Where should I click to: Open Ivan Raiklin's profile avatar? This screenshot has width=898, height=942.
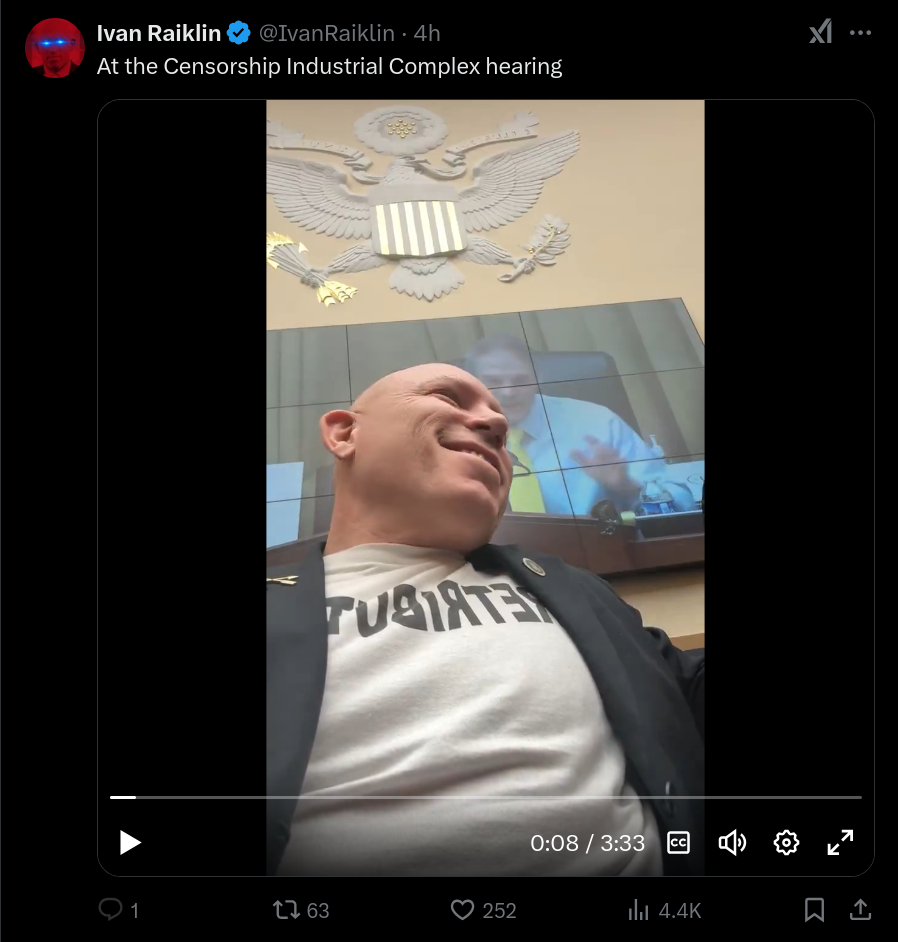point(55,48)
